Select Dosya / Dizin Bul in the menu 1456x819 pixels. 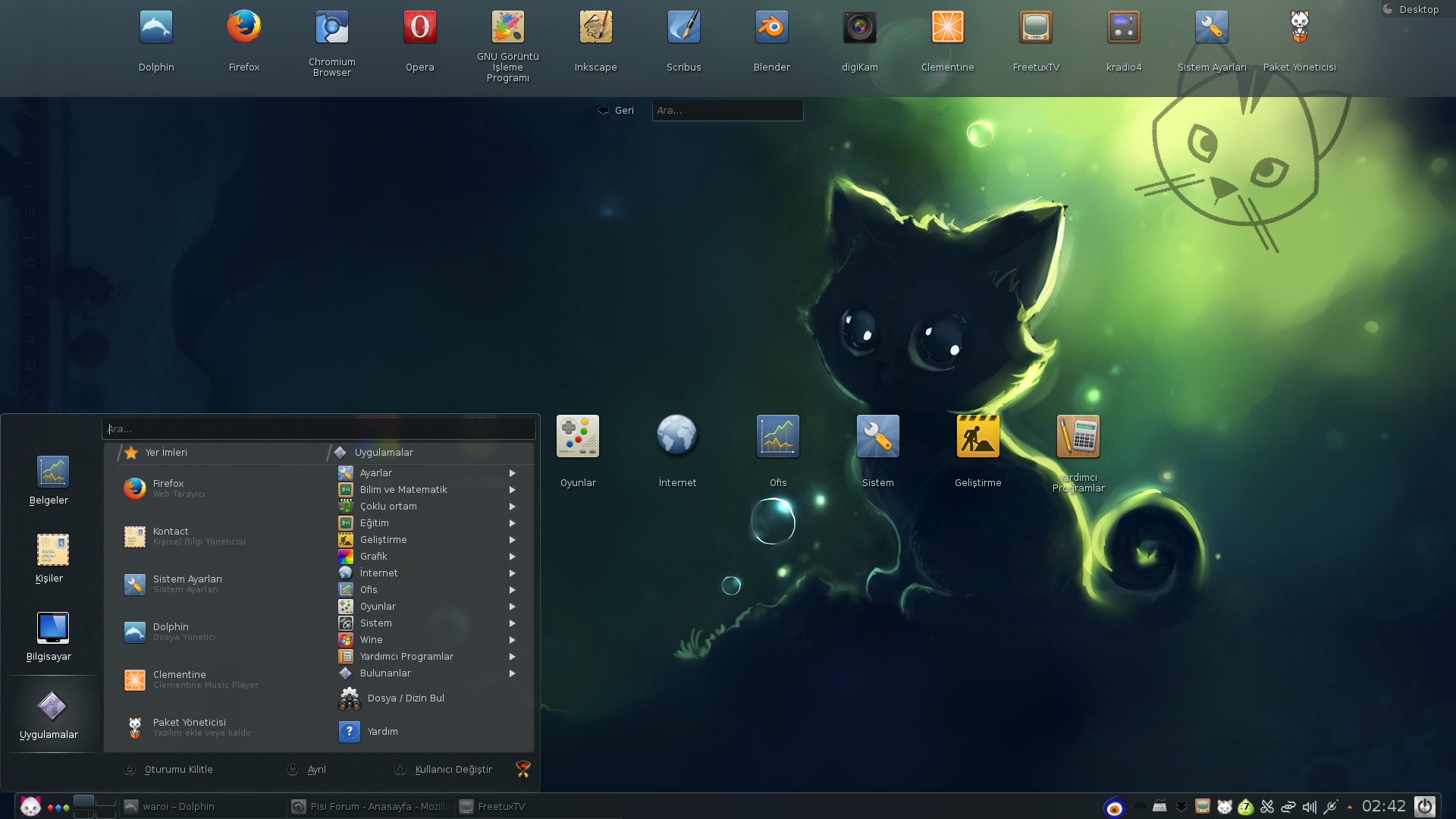(406, 698)
